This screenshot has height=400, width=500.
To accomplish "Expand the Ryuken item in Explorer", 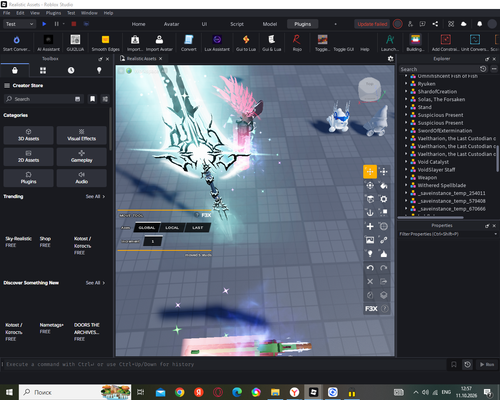I will (406, 84).
